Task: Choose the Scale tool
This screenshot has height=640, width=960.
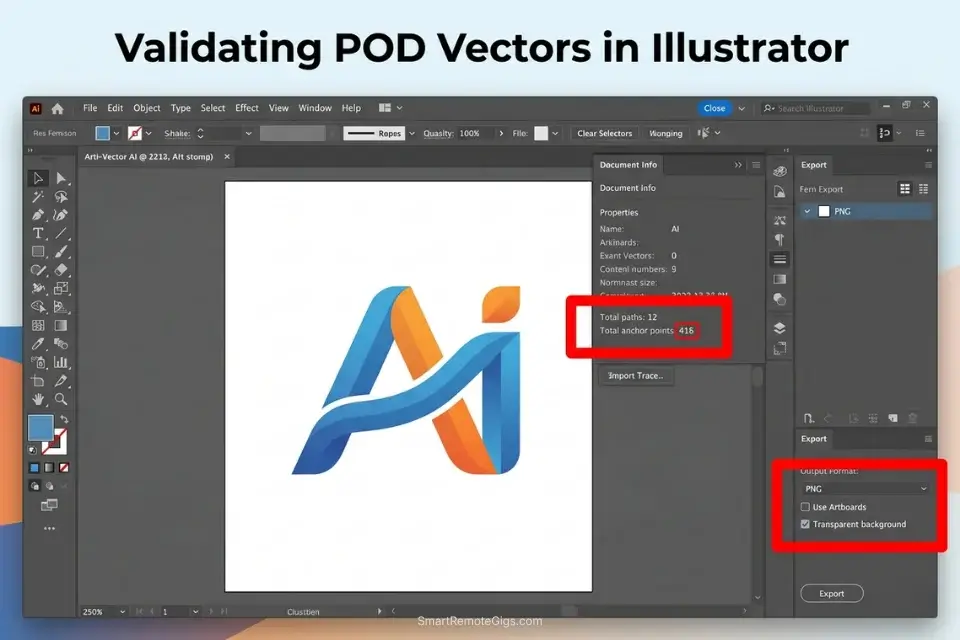Action: click(61, 288)
